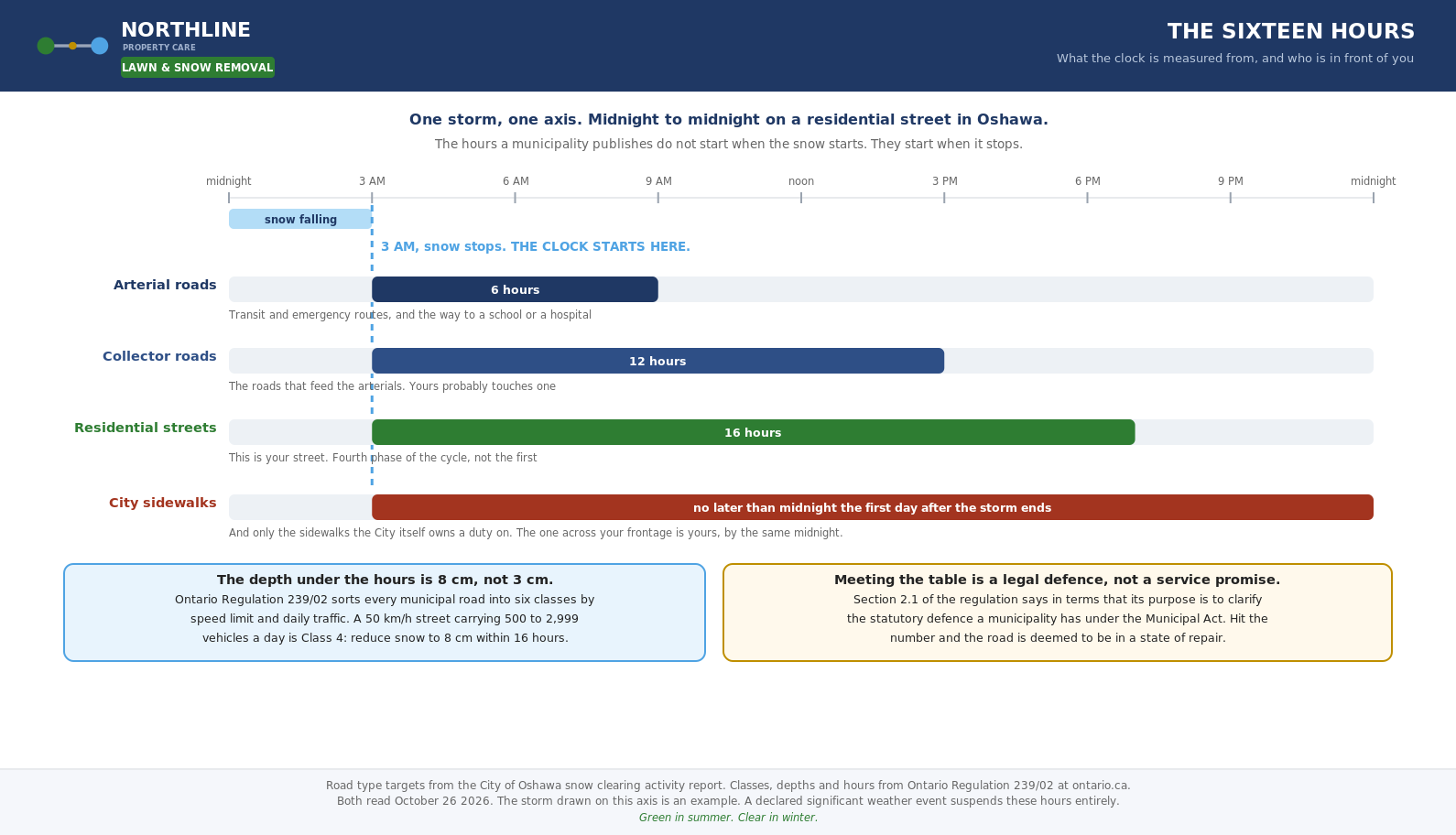Click the note about roads feeding the arterials
Screen dimensions: 1456x835
[392, 386]
